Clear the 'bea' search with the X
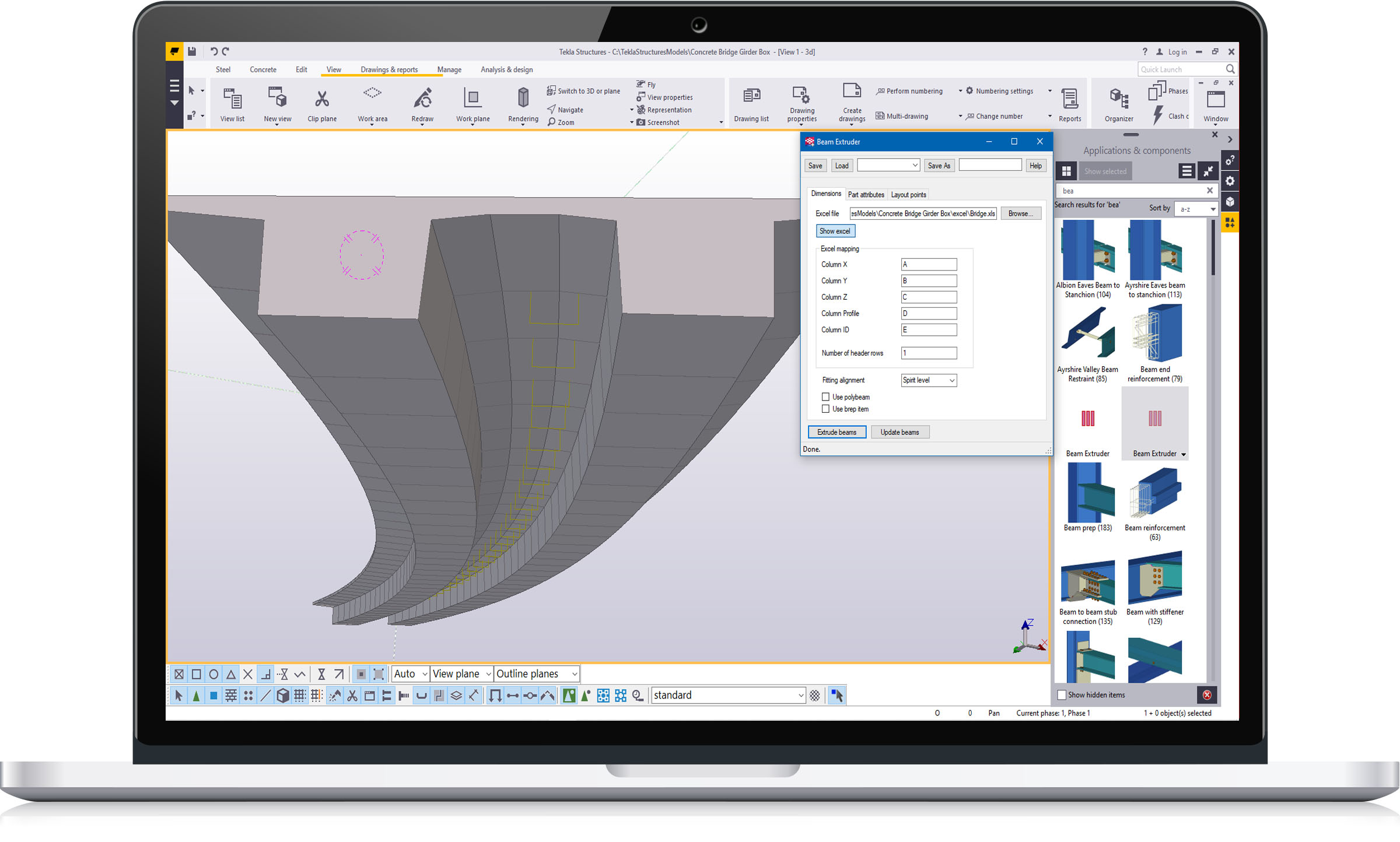The width and height of the screenshot is (1400, 842). point(1209,190)
